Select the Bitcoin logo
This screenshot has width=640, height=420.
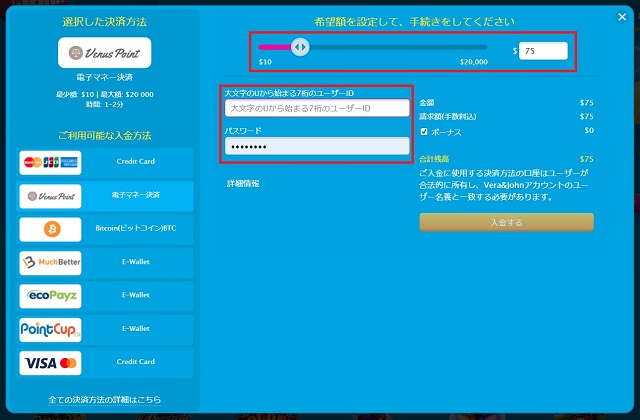click(x=50, y=229)
